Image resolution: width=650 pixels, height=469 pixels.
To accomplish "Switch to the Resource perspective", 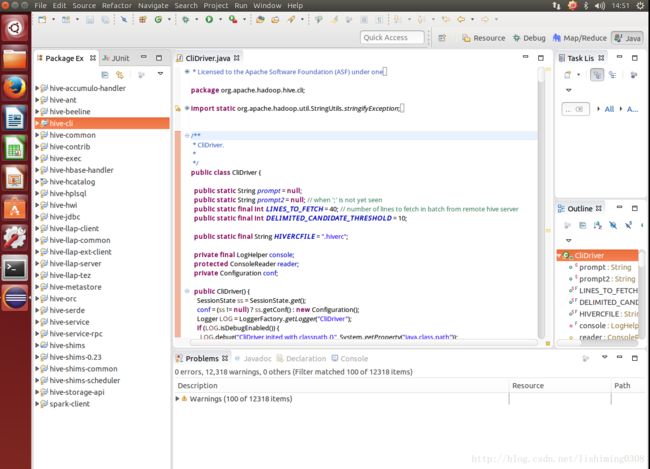I will (x=484, y=38).
